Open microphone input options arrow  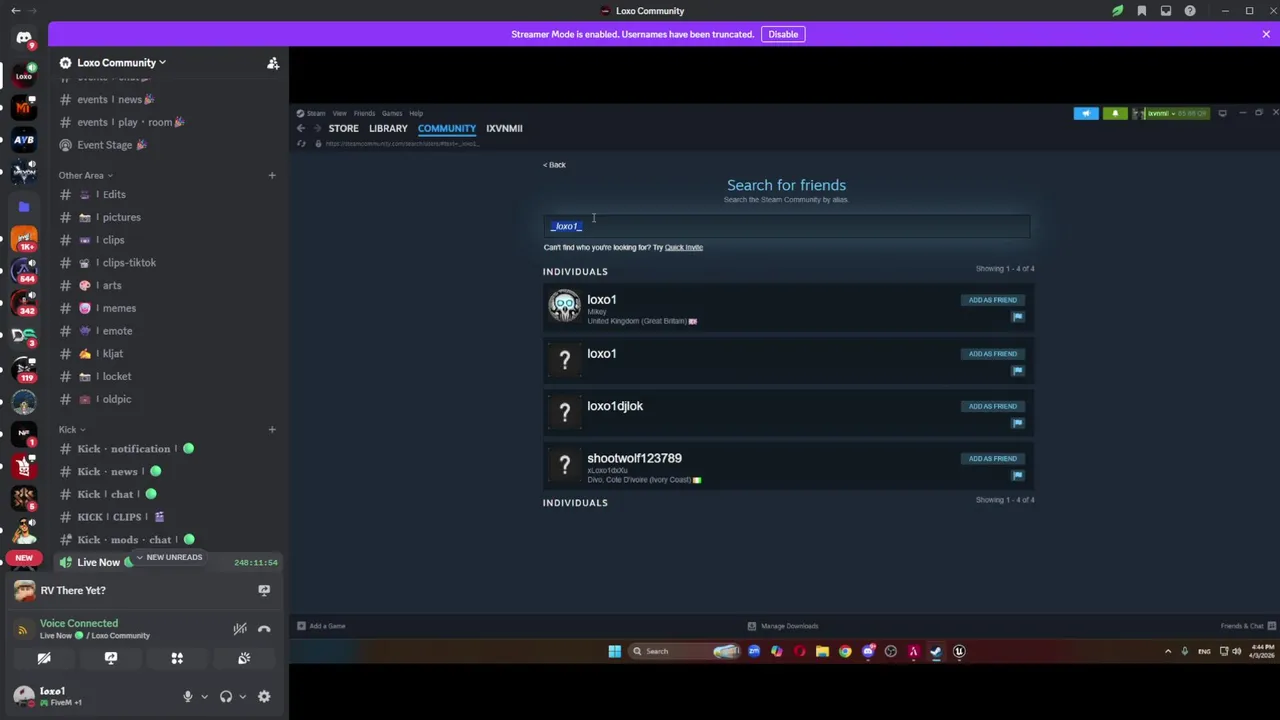[204, 697]
